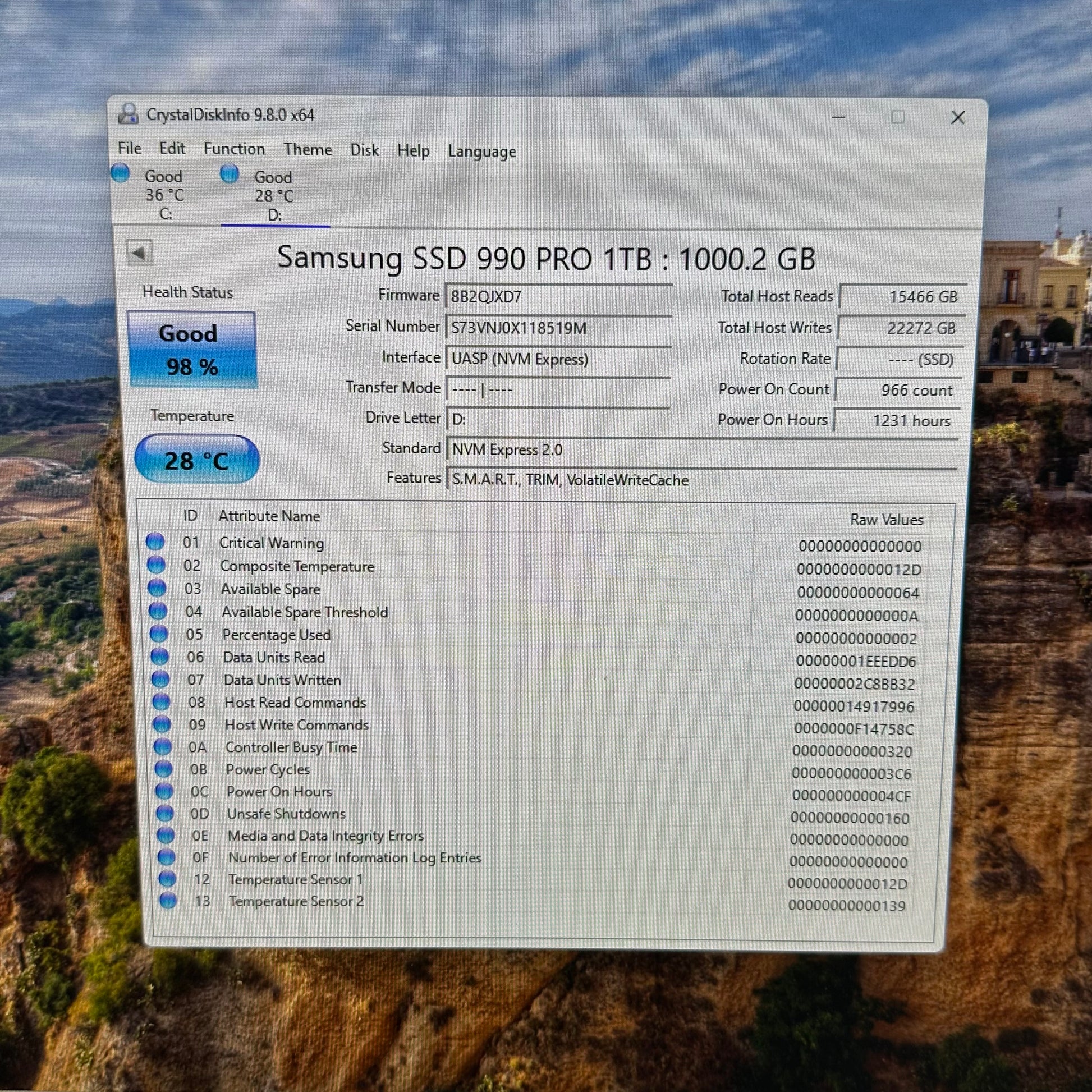Click the status icon for Error Information Log Entries
The width and height of the screenshot is (1092, 1092).
click(166, 857)
